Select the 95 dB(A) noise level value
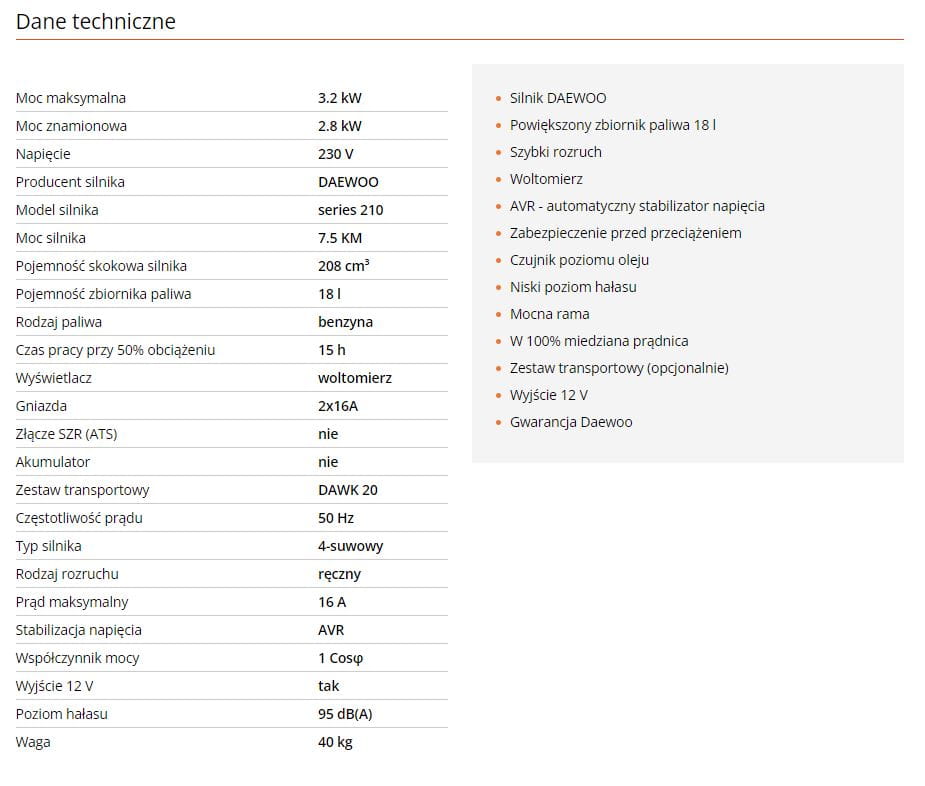The height and width of the screenshot is (786, 925). point(345,714)
